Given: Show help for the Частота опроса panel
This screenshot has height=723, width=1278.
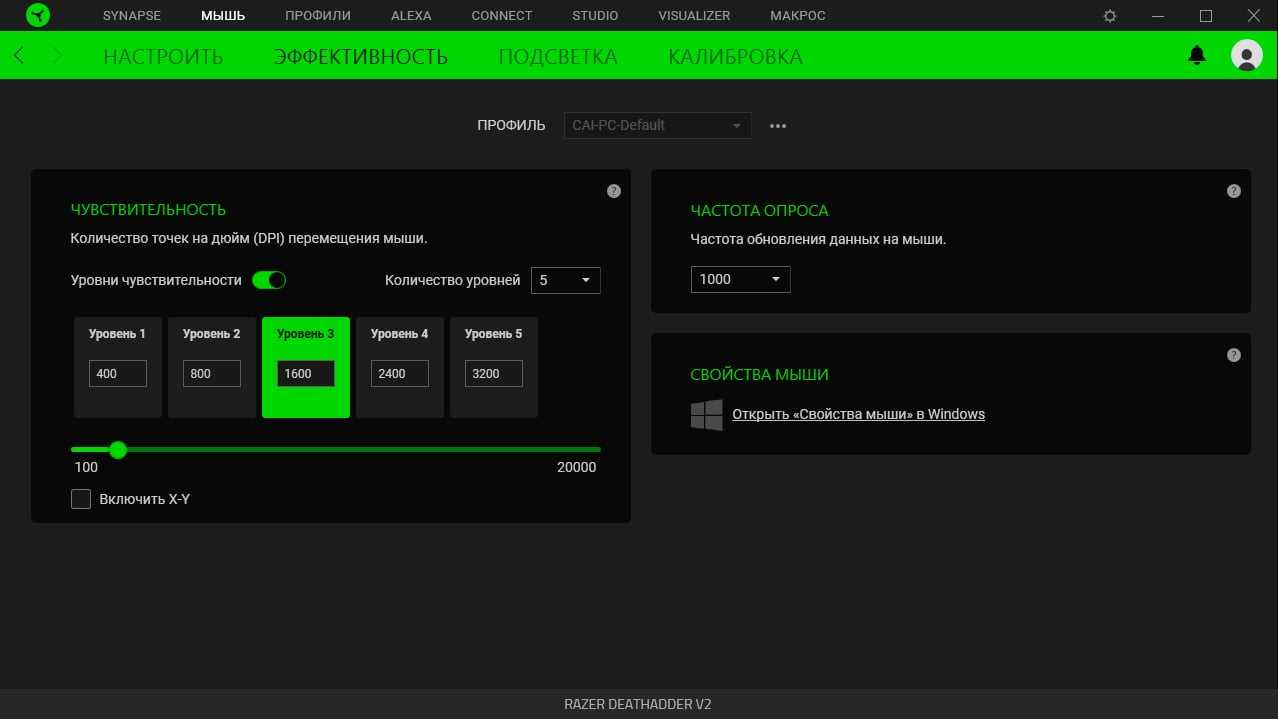Looking at the screenshot, I should coord(1234,191).
